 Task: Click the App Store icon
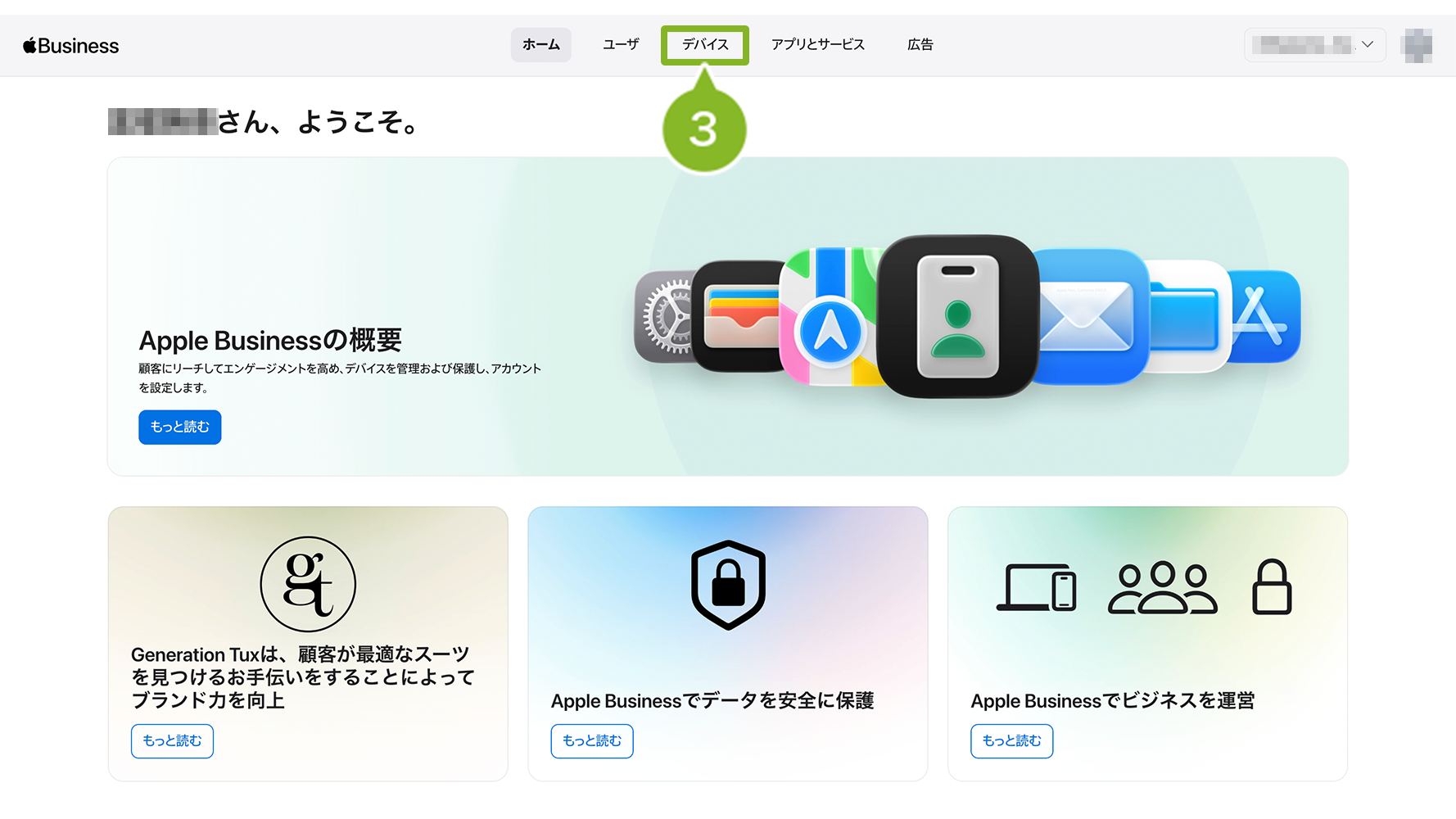[1264, 316]
